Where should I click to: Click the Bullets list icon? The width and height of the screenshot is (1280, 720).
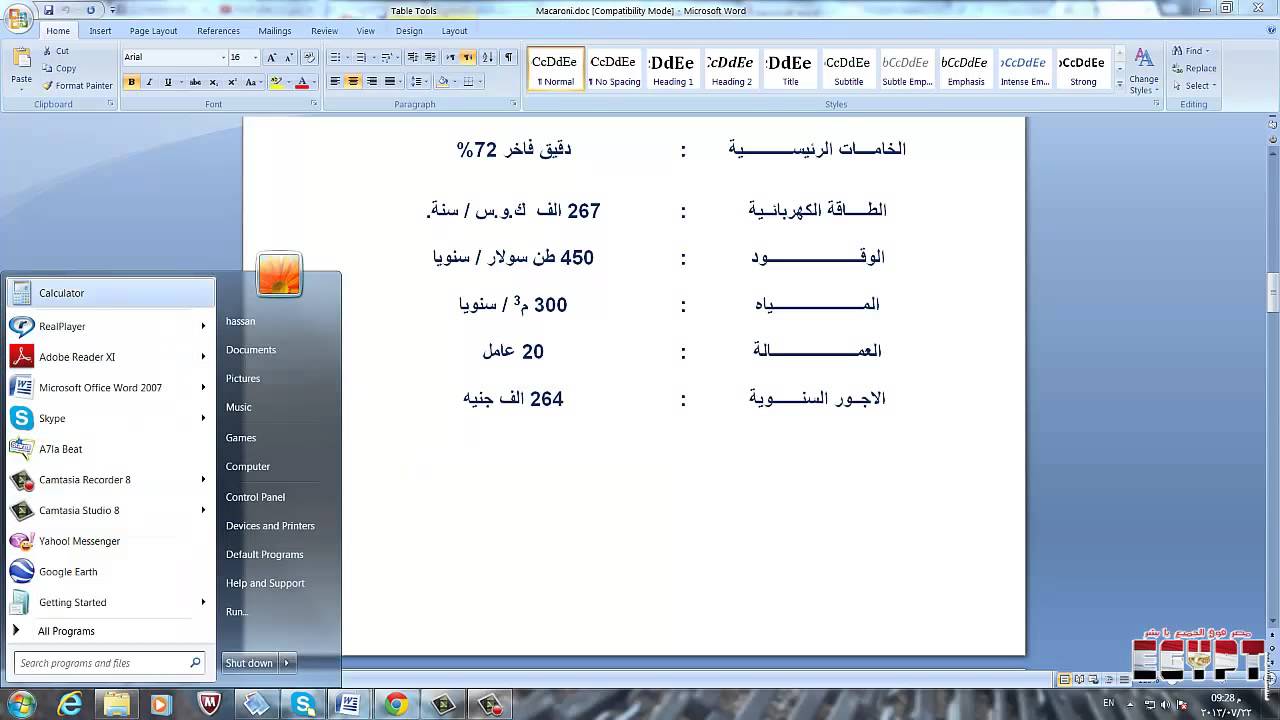pyautogui.click(x=335, y=58)
